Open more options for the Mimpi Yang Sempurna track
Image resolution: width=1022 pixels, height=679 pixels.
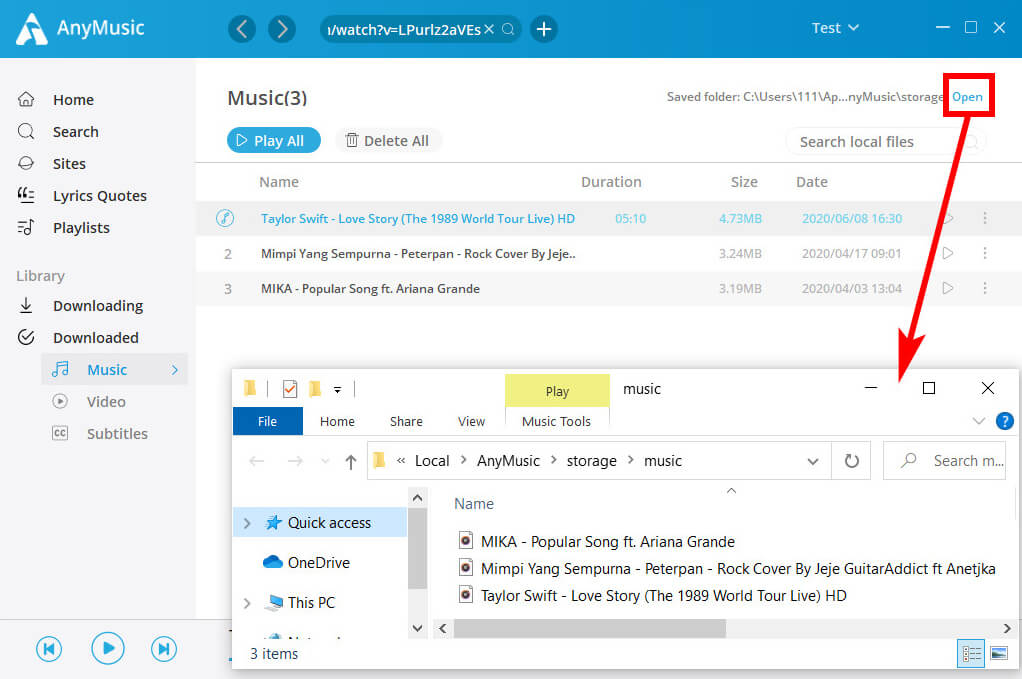click(x=985, y=253)
